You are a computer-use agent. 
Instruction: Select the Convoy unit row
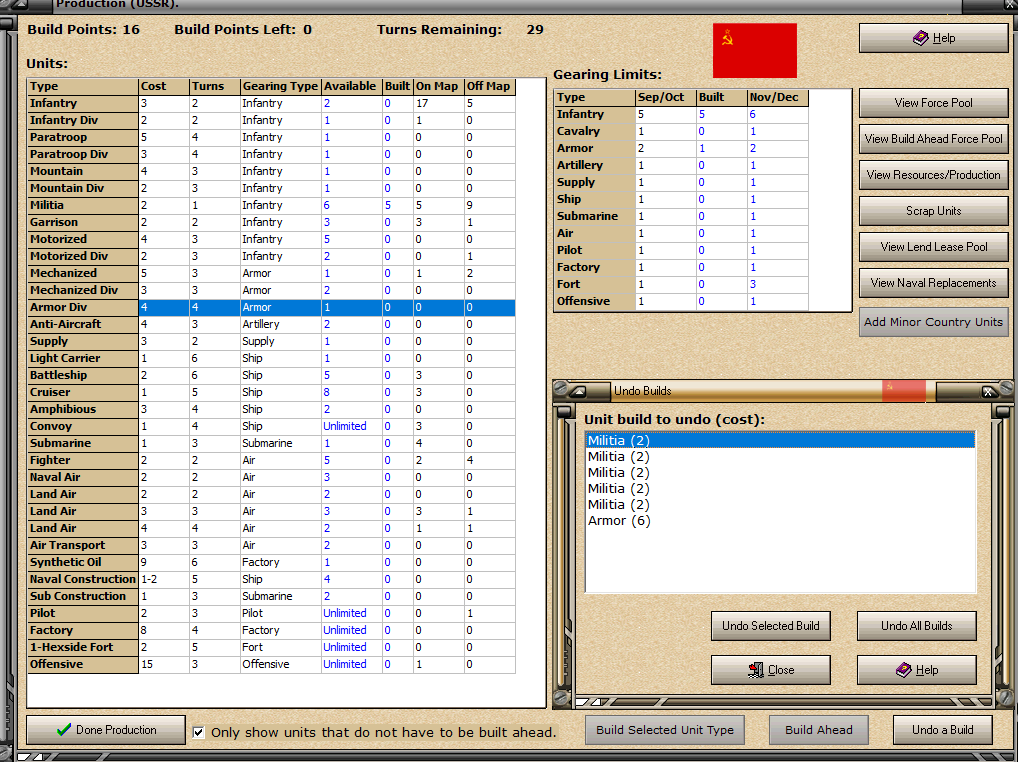(x=271, y=426)
